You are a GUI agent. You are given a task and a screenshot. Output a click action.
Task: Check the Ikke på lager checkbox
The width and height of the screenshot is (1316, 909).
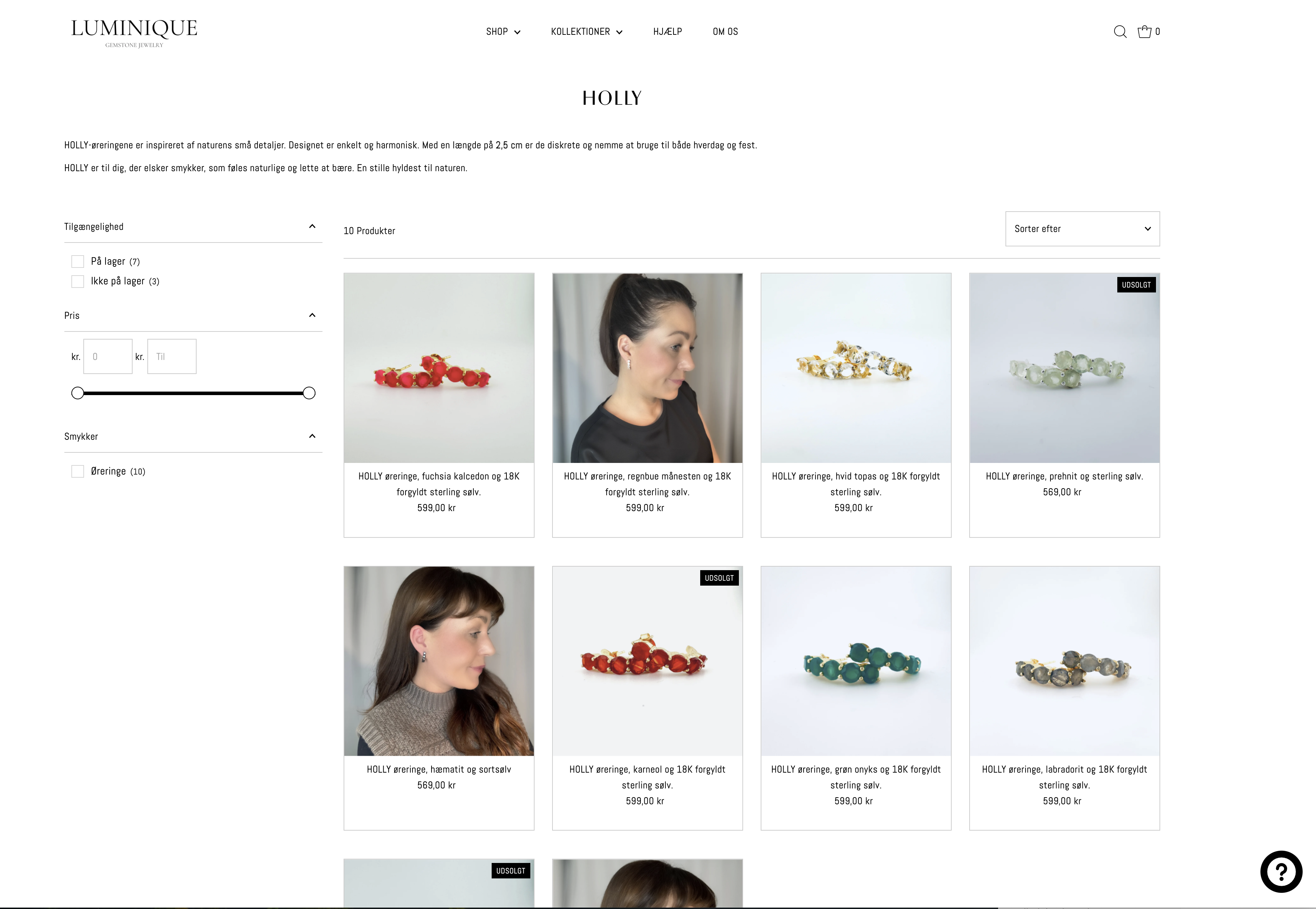coord(77,281)
